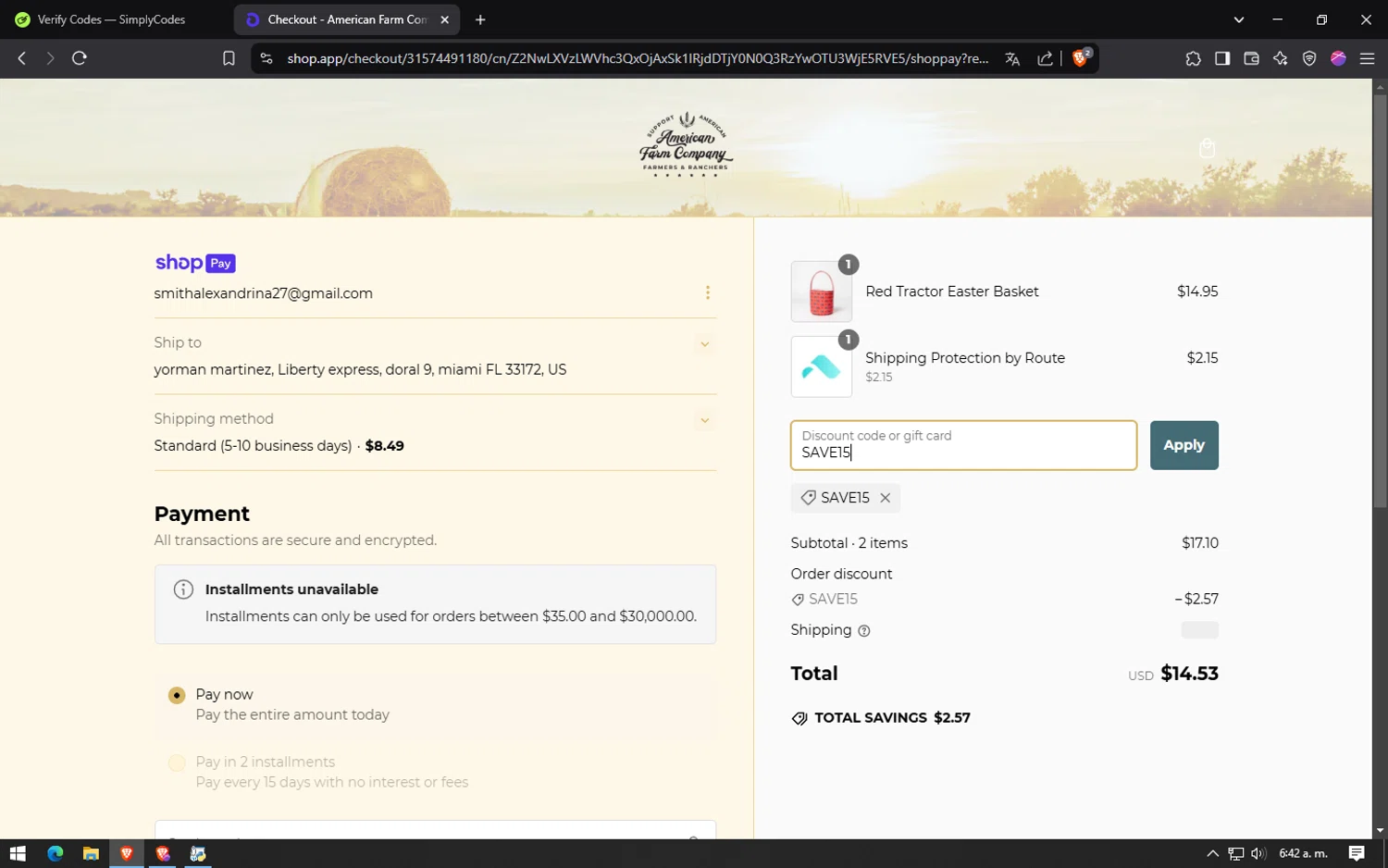Expand the Ship to address section
The width and height of the screenshot is (1388, 868).
click(x=704, y=344)
